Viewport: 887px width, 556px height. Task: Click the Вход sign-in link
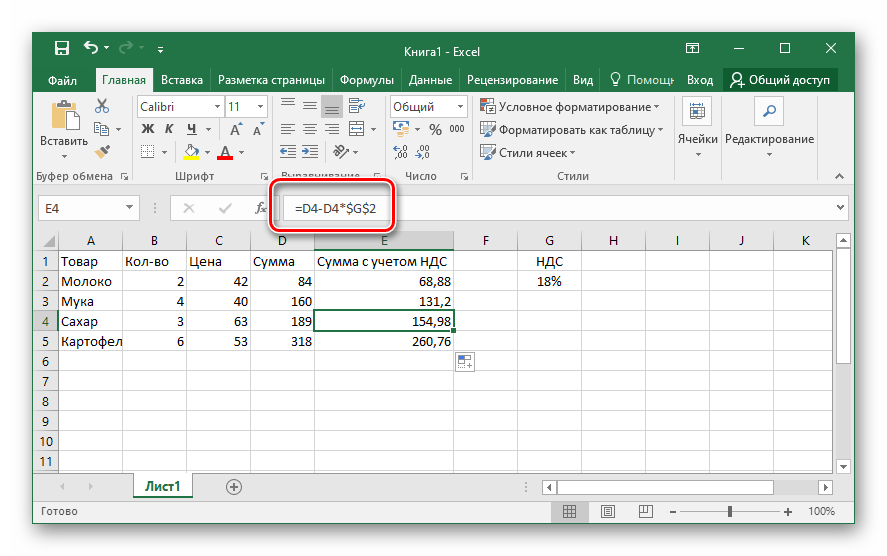700,80
